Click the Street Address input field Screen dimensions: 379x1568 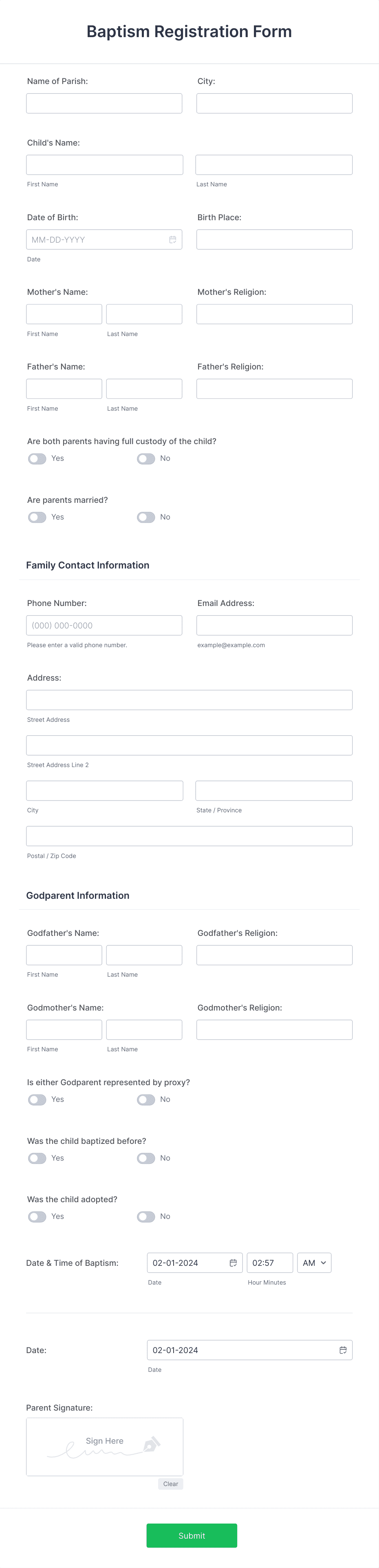189,699
